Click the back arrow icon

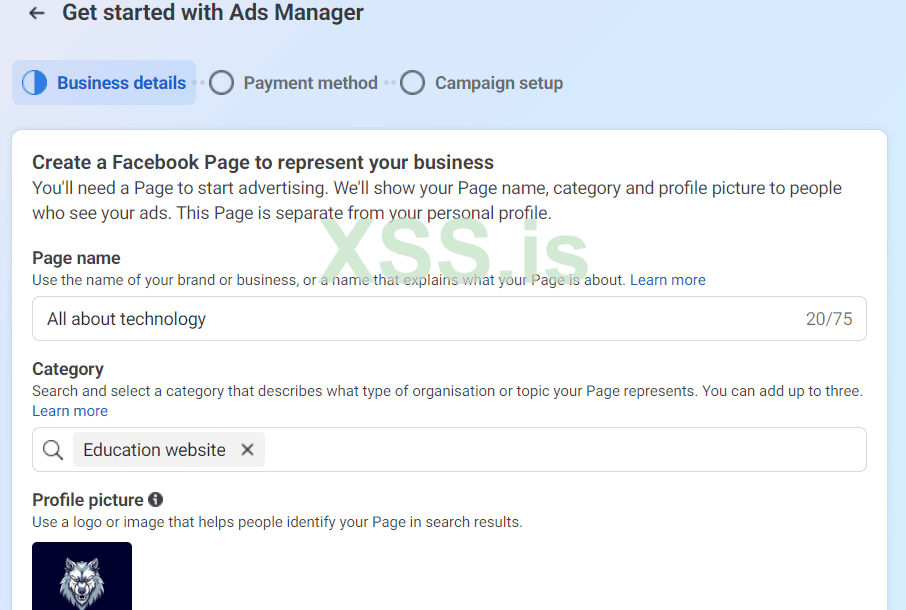[37, 13]
